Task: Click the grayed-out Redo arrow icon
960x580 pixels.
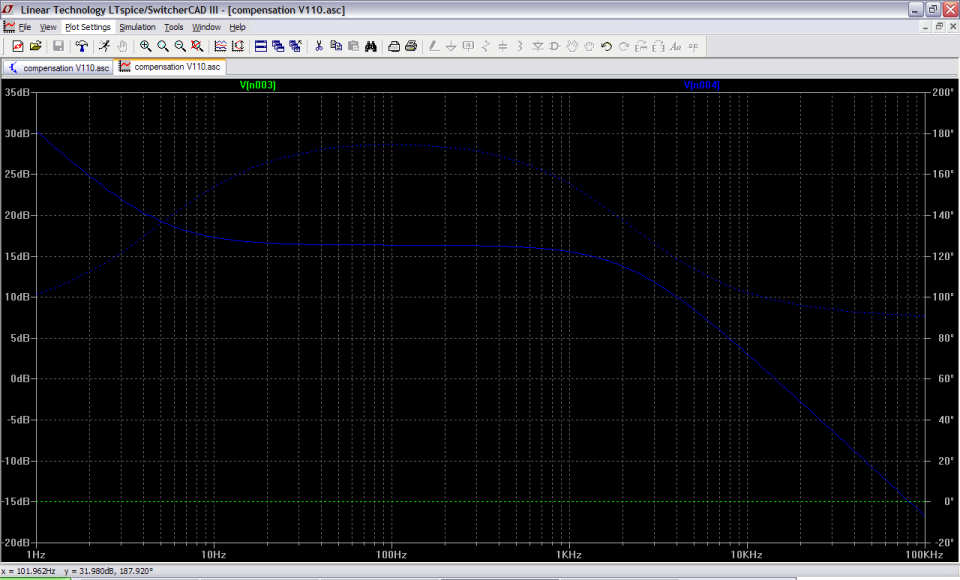Action: coord(624,46)
